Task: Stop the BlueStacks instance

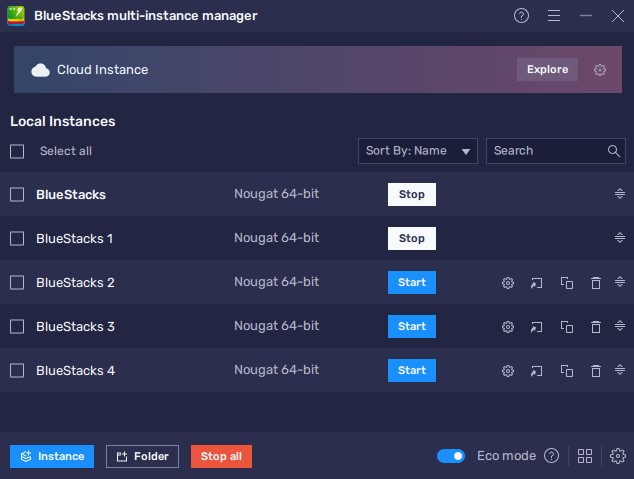Action: (x=412, y=194)
